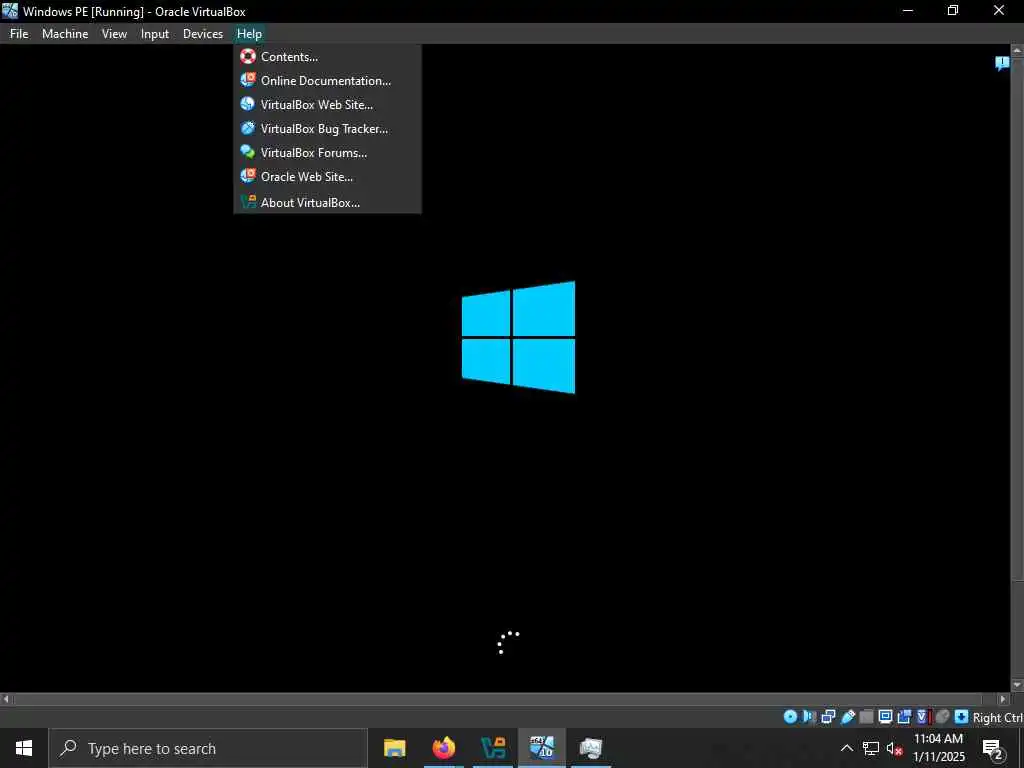
Task: Click the keyboard capture arrow indicator
Action: 961,717
